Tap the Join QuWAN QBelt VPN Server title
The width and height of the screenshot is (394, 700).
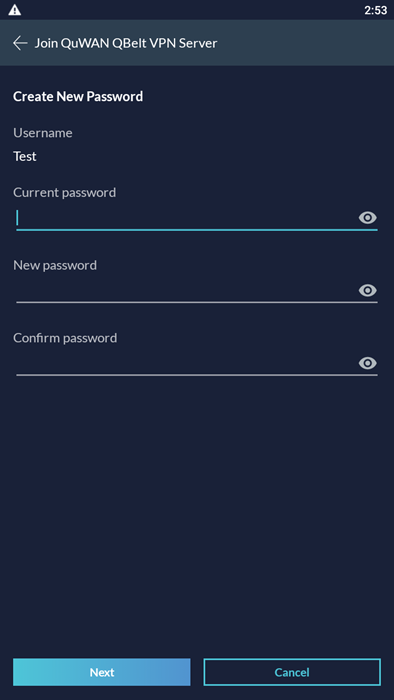pyautogui.click(x=126, y=43)
